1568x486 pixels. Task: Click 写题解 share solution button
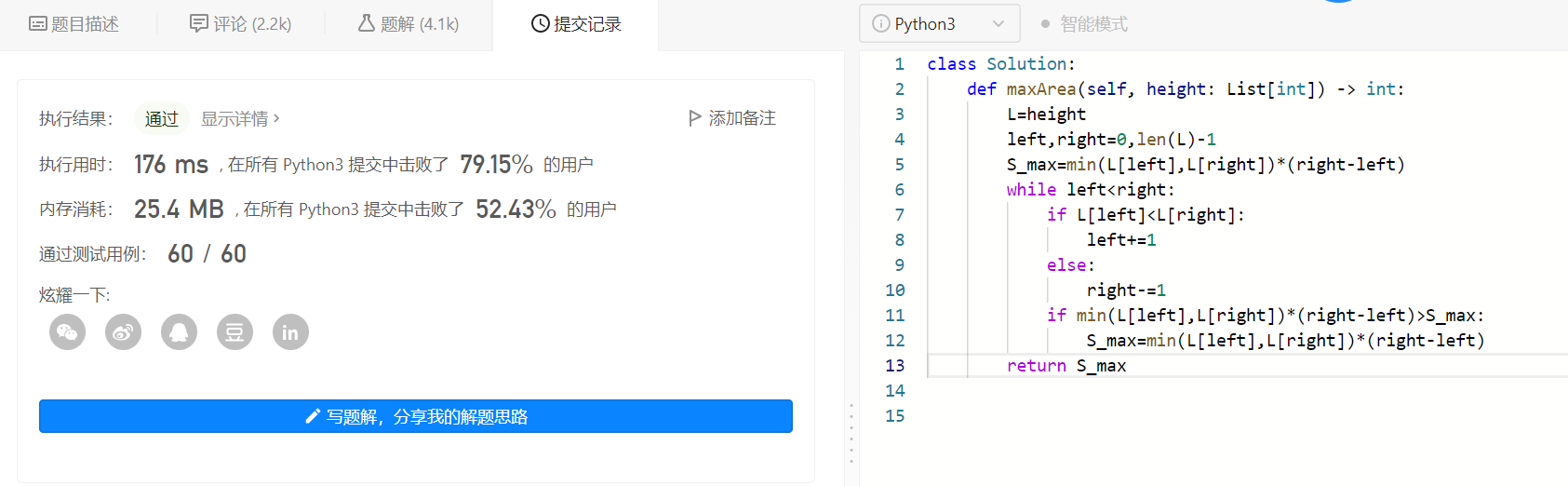pyautogui.click(x=416, y=416)
